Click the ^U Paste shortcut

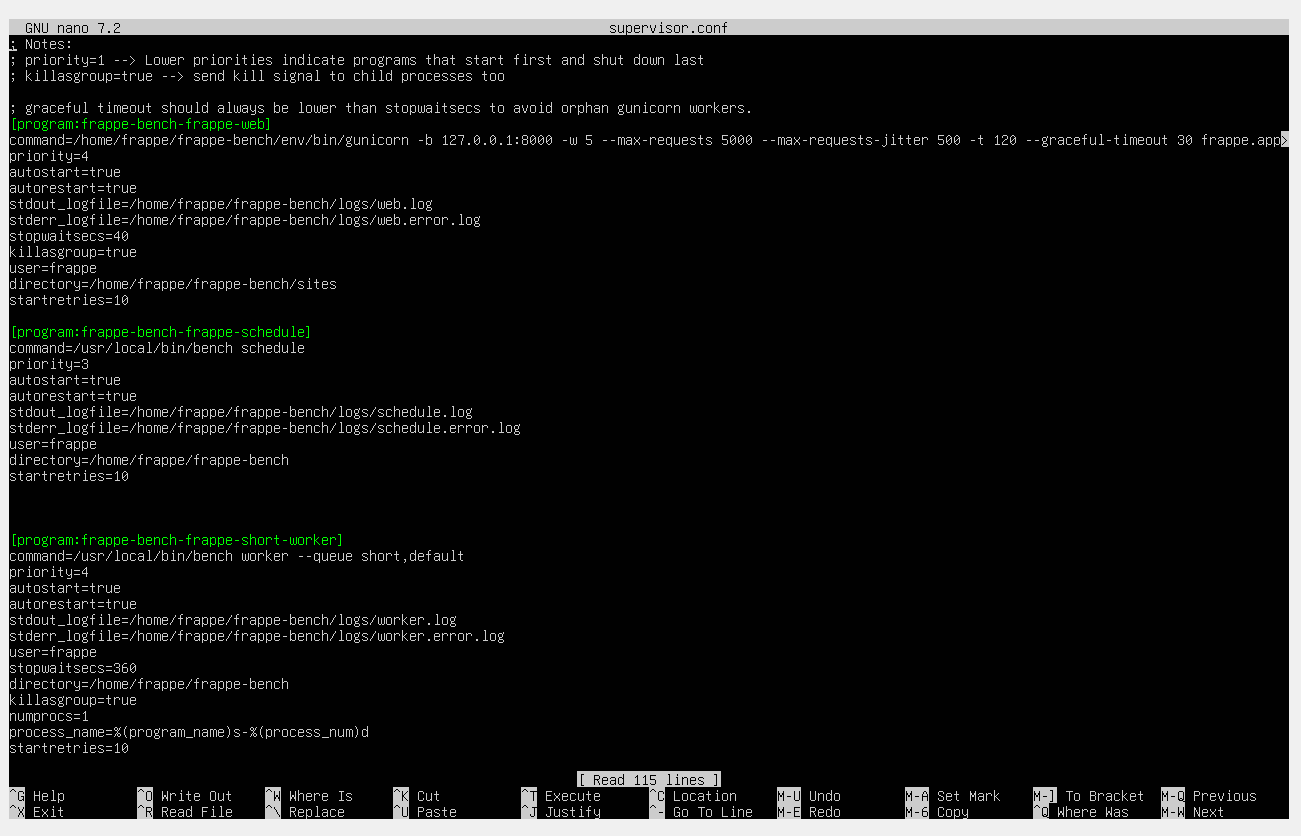coord(425,812)
